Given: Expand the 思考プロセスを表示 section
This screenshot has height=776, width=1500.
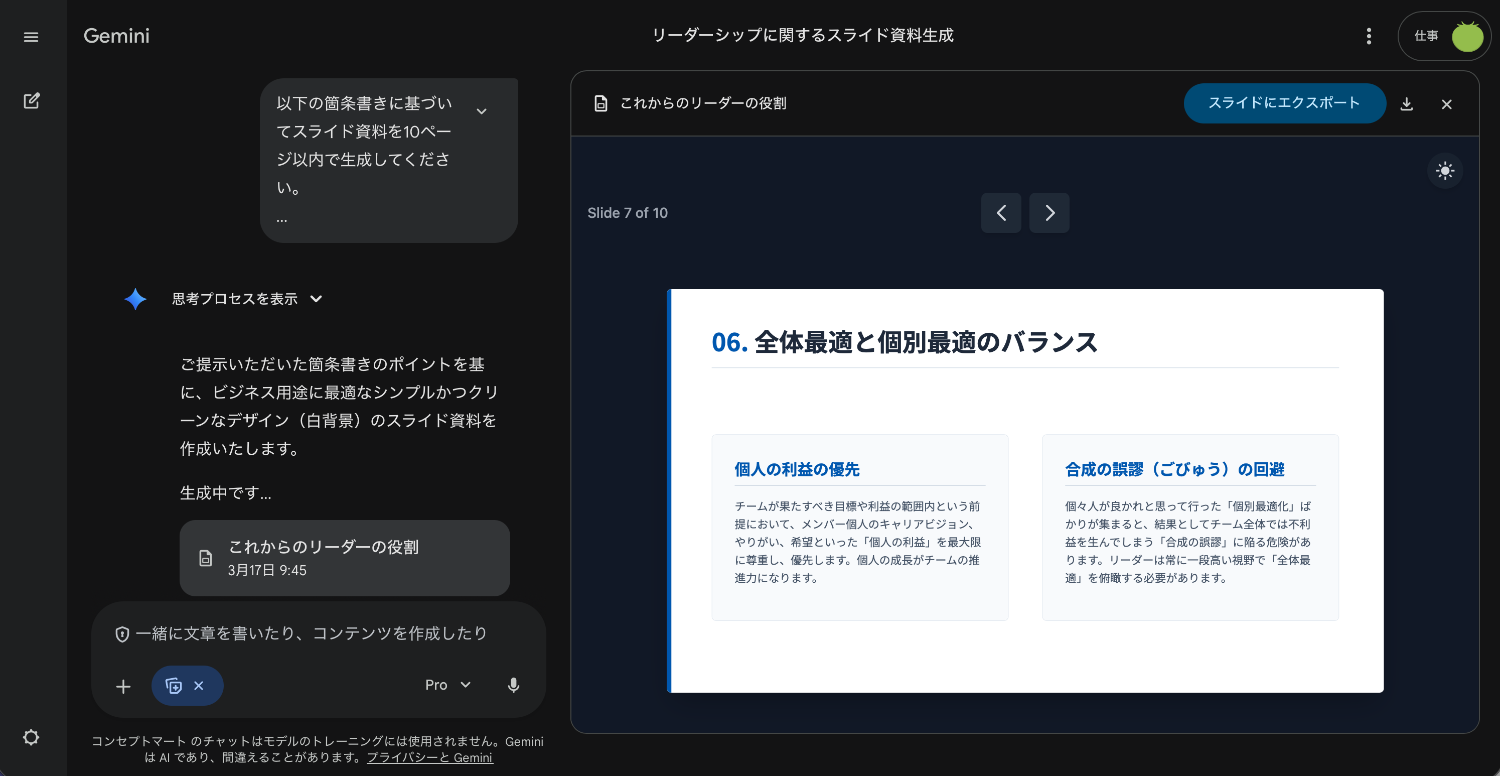Looking at the screenshot, I should tap(246, 299).
